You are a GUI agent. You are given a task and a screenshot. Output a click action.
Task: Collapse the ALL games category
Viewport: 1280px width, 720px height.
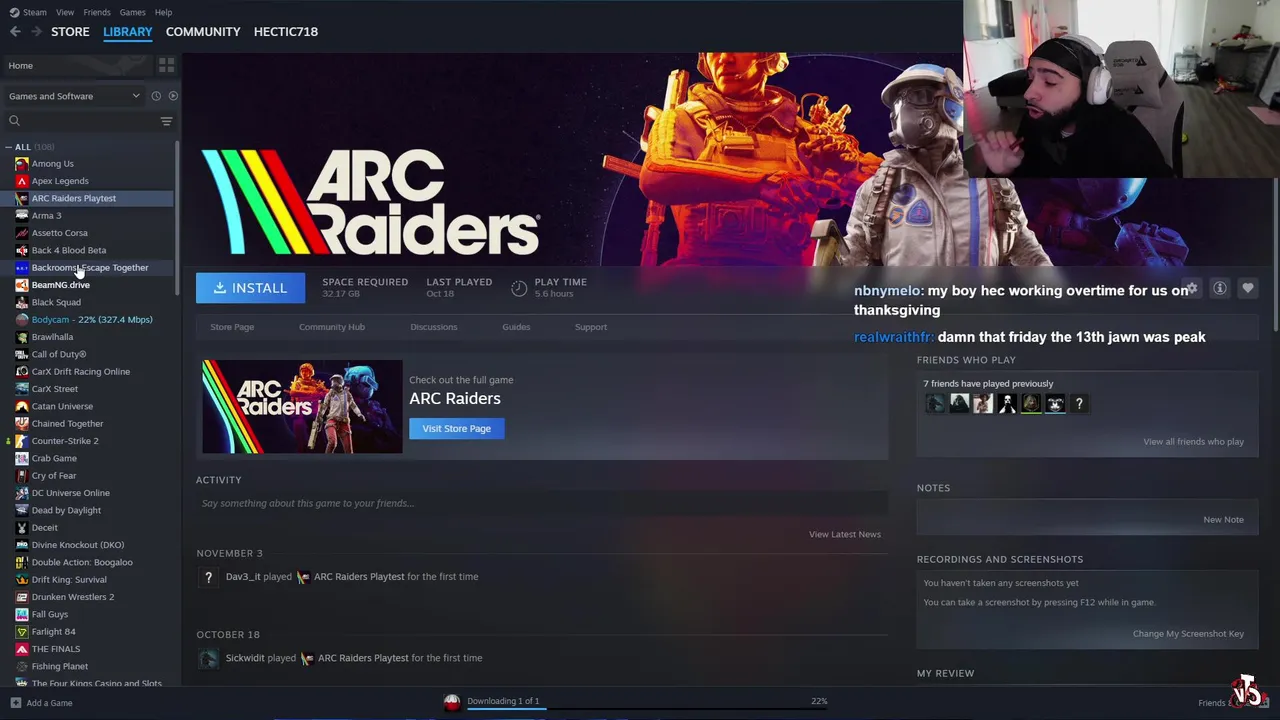tap(8, 147)
